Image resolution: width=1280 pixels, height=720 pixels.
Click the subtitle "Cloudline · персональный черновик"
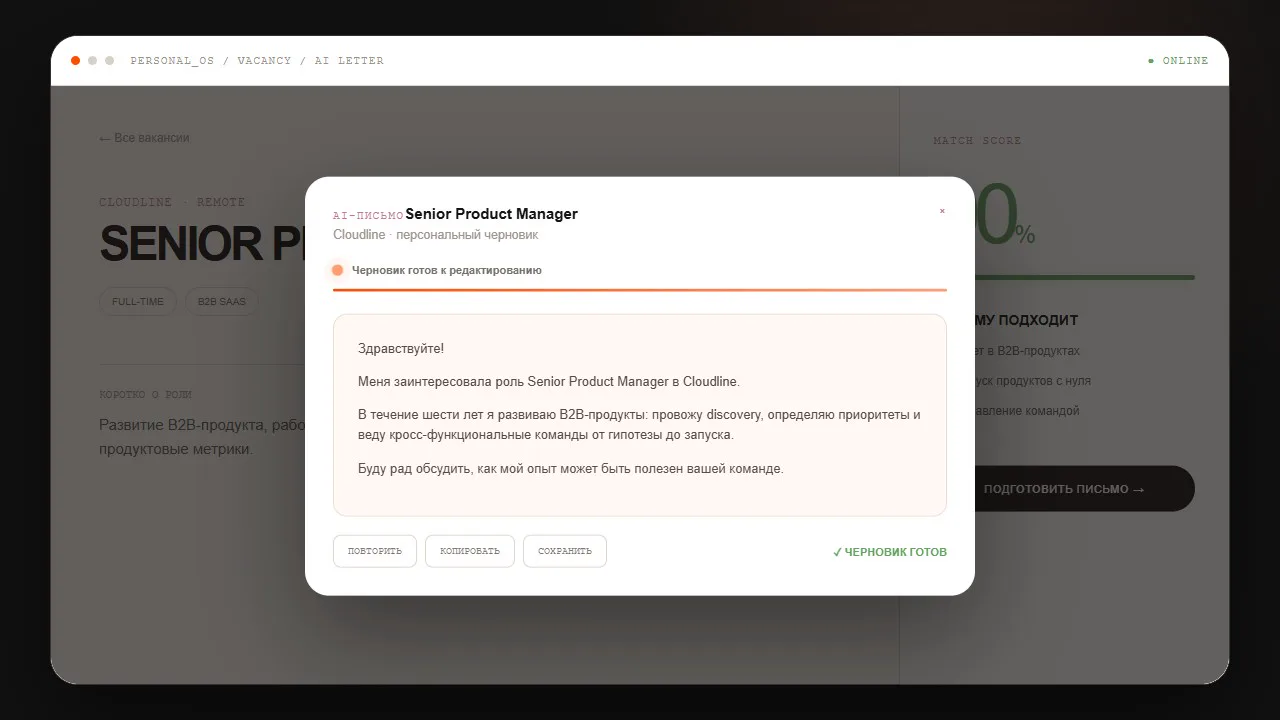pos(436,235)
